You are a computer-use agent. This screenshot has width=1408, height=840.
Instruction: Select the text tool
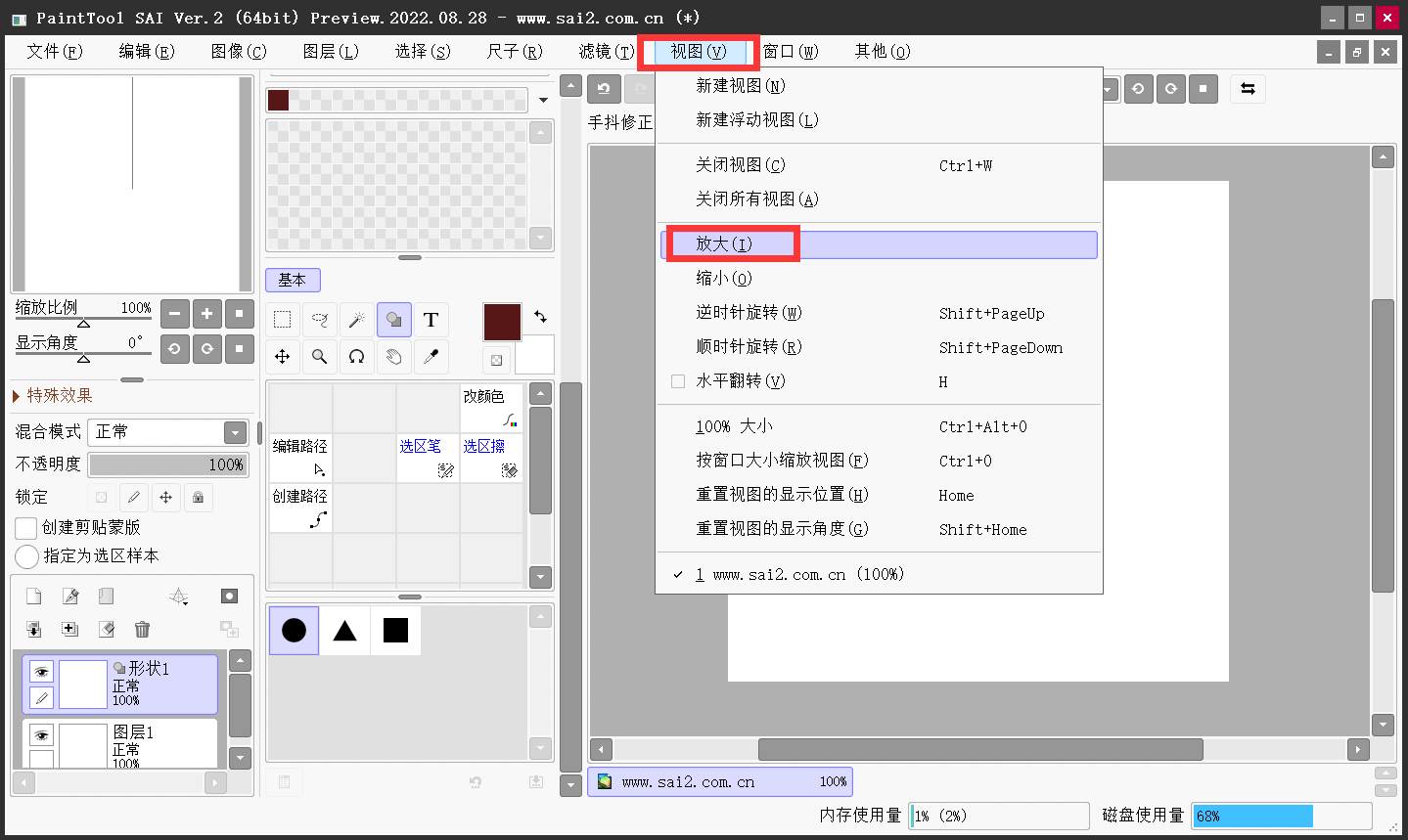431,320
